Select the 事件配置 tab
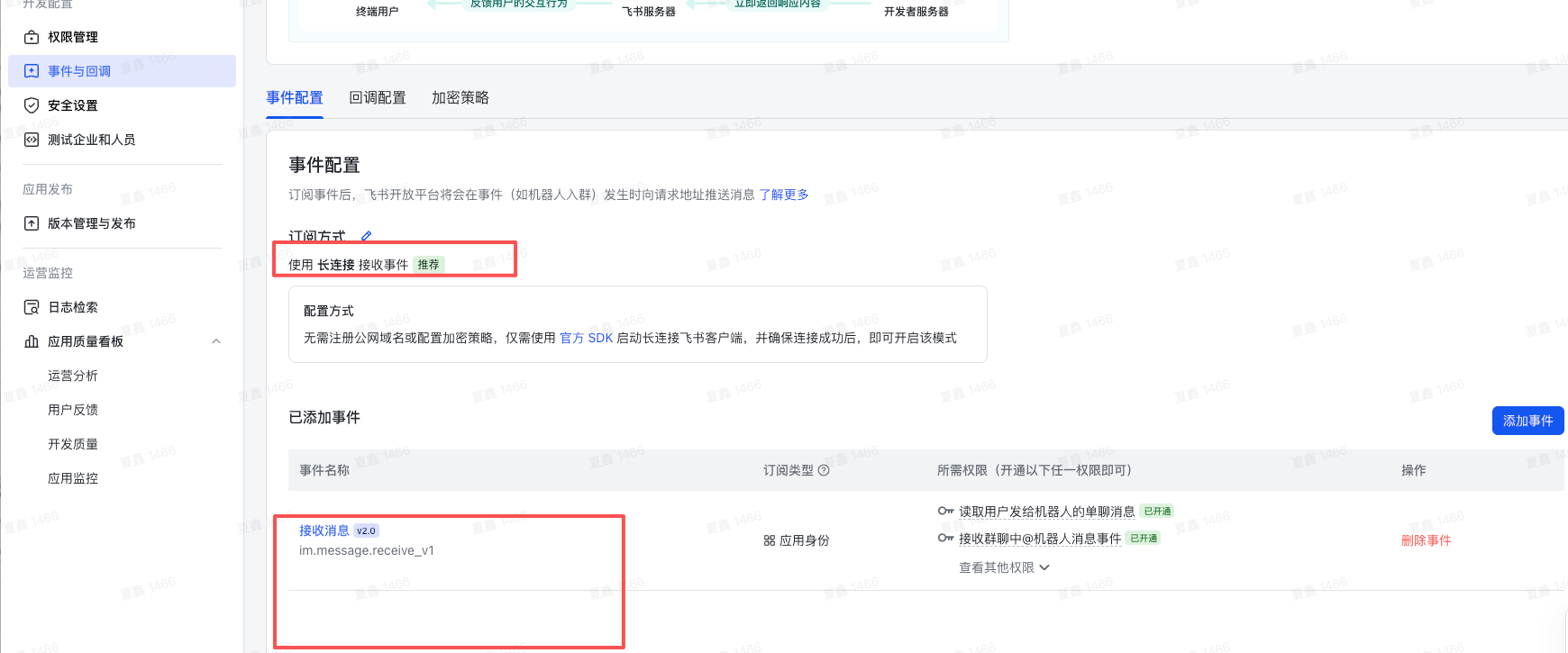The image size is (1568, 653). (295, 97)
